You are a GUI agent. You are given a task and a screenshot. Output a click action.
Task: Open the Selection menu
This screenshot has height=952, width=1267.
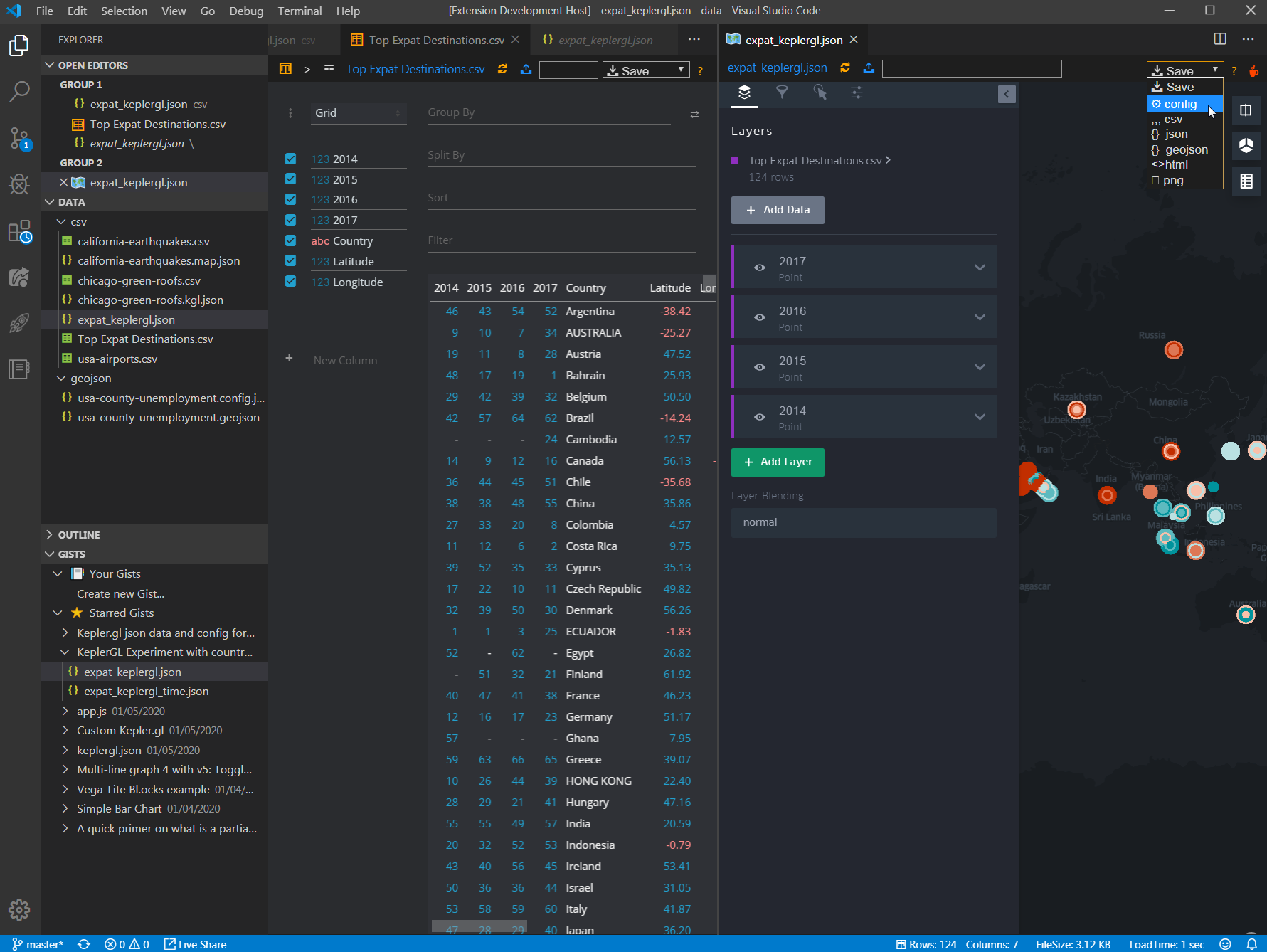[124, 11]
